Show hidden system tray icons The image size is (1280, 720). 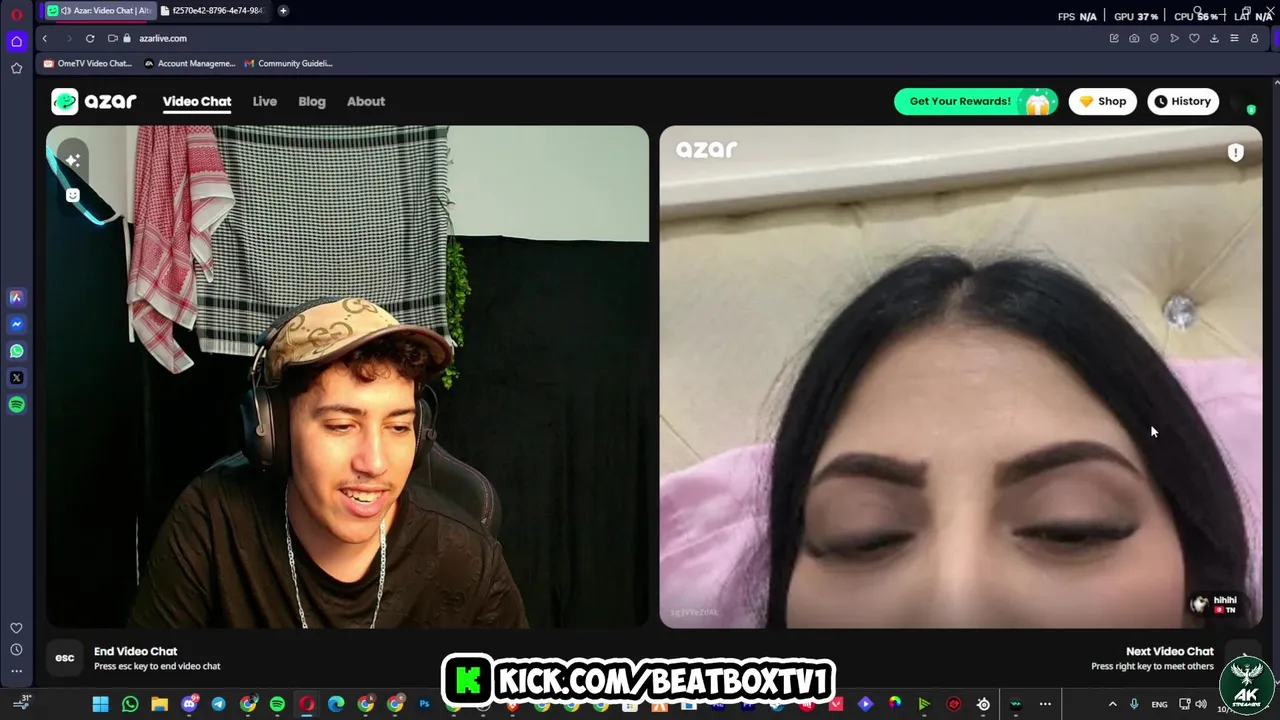1112,704
